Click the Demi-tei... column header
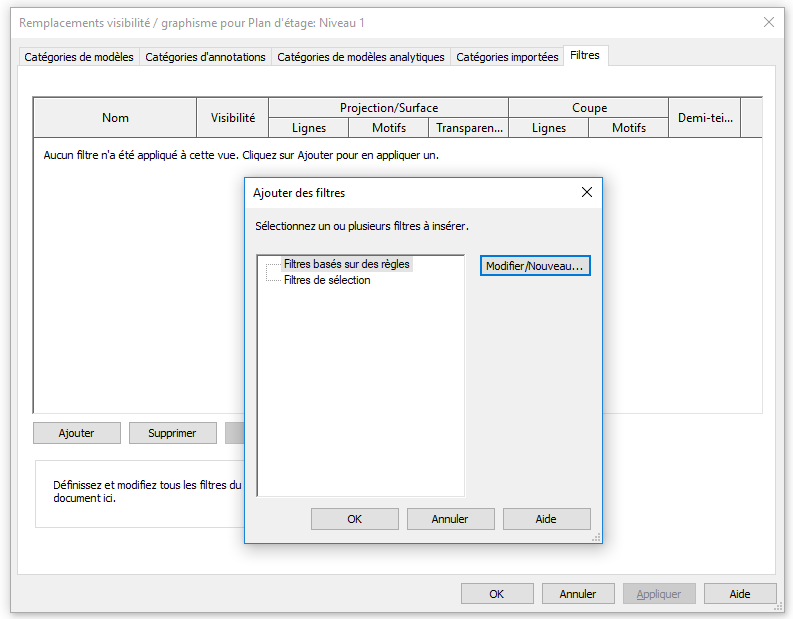 (x=704, y=118)
